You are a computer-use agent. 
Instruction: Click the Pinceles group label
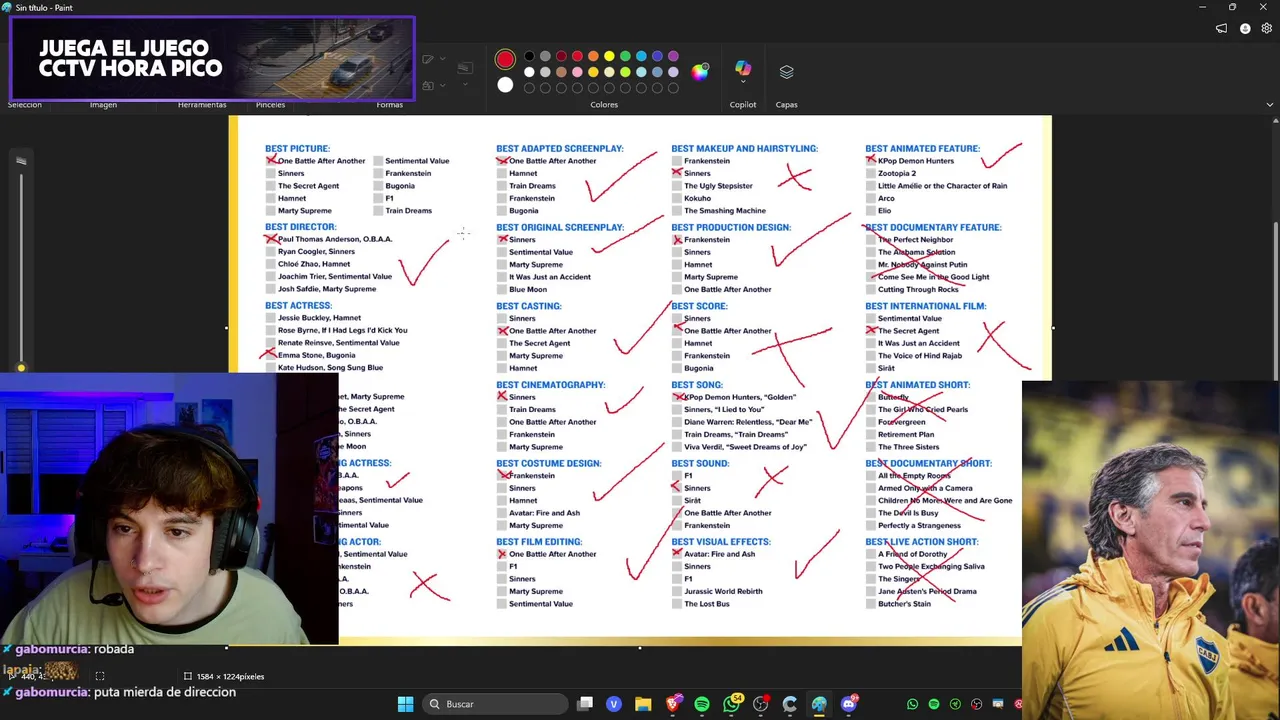[270, 104]
